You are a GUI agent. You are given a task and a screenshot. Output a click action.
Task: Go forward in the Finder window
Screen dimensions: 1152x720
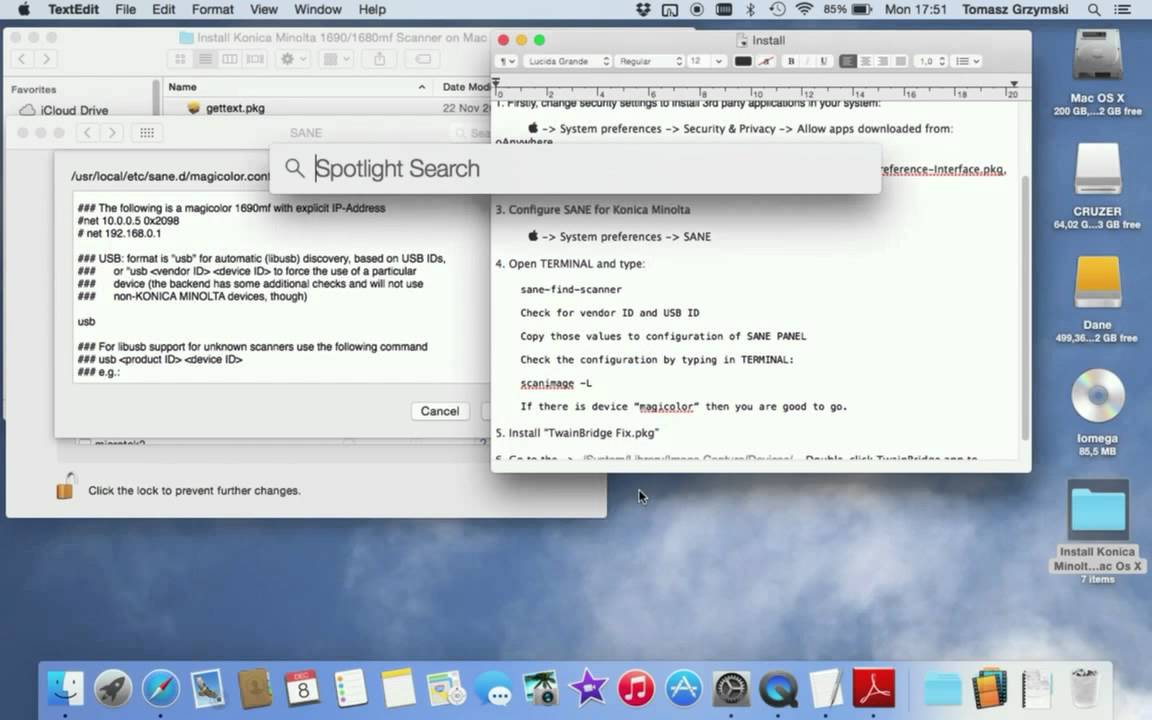(46, 59)
